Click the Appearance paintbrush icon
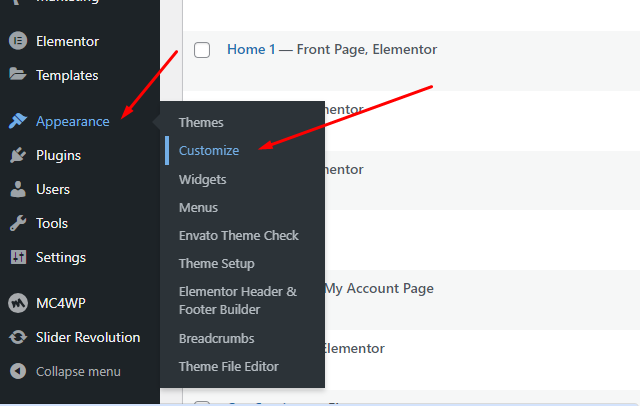Screen dimensions: 640x406 [17, 121]
